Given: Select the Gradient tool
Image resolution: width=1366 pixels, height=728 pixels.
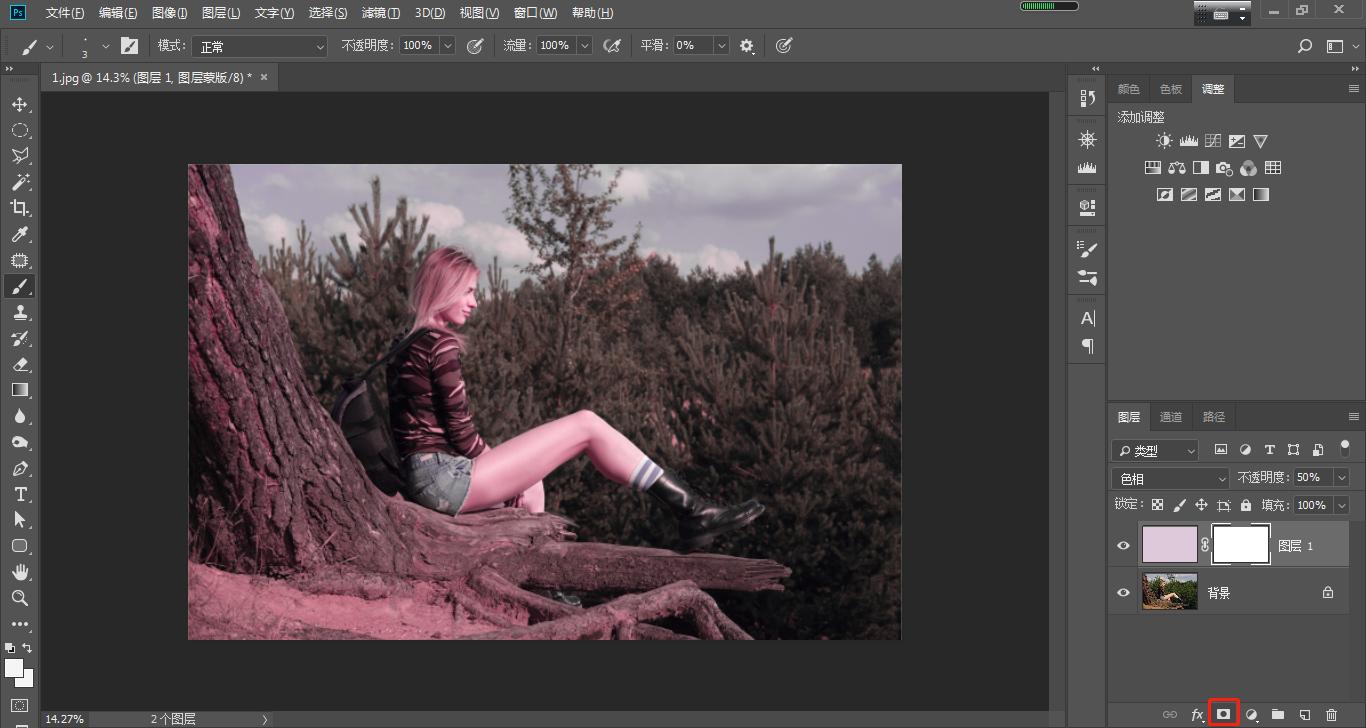Looking at the screenshot, I should pyautogui.click(x=20, y=390).
